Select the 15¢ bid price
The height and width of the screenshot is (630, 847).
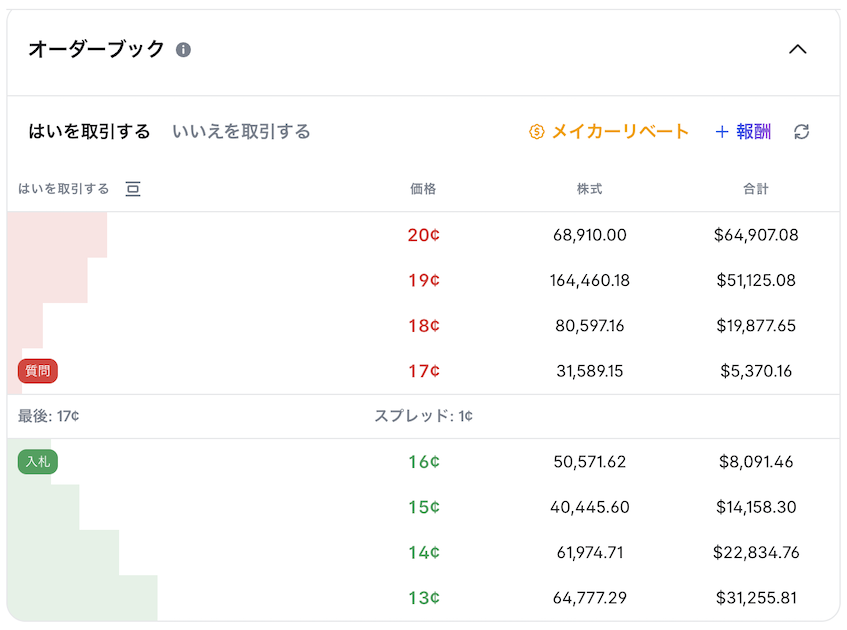(424, 507)
